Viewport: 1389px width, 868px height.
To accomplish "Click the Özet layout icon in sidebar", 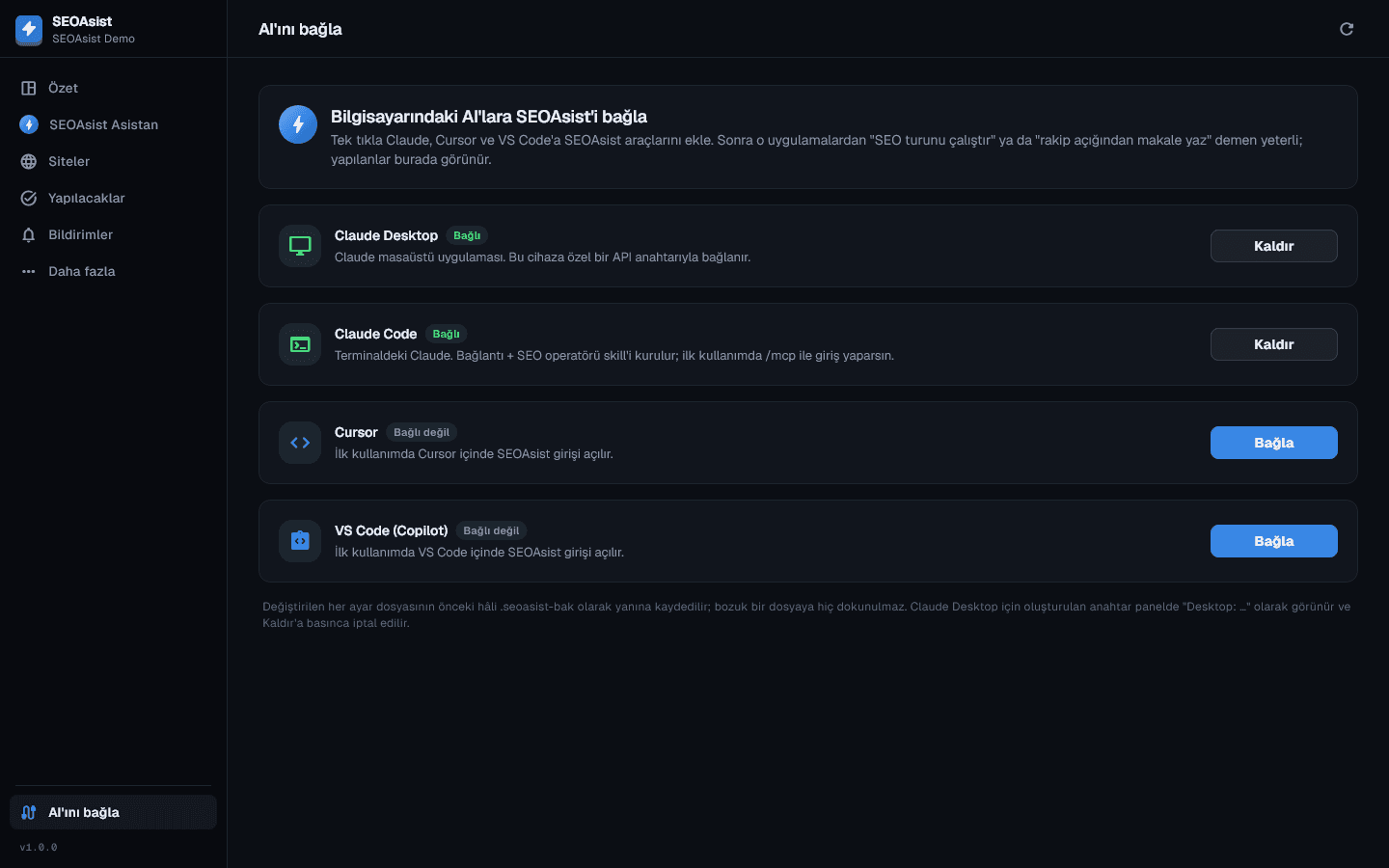I will 29,88.
